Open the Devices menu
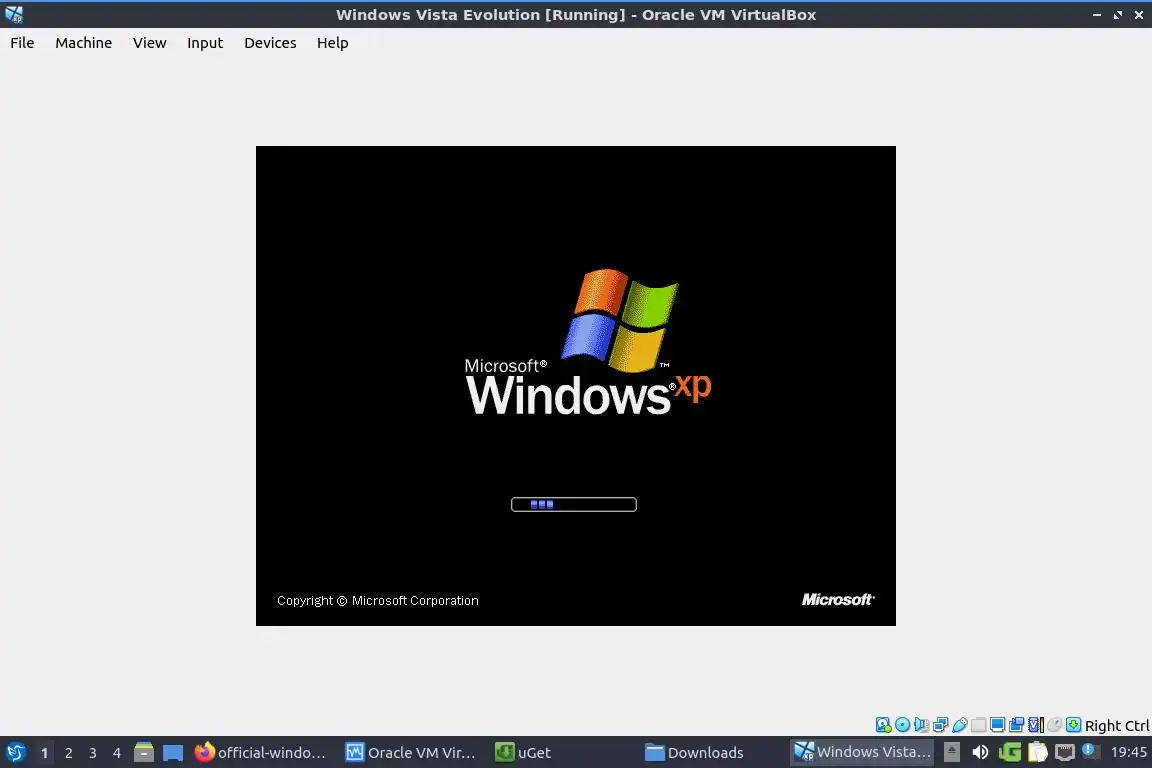The height and width of the screenshot is (768, 1152). (270, 43)
